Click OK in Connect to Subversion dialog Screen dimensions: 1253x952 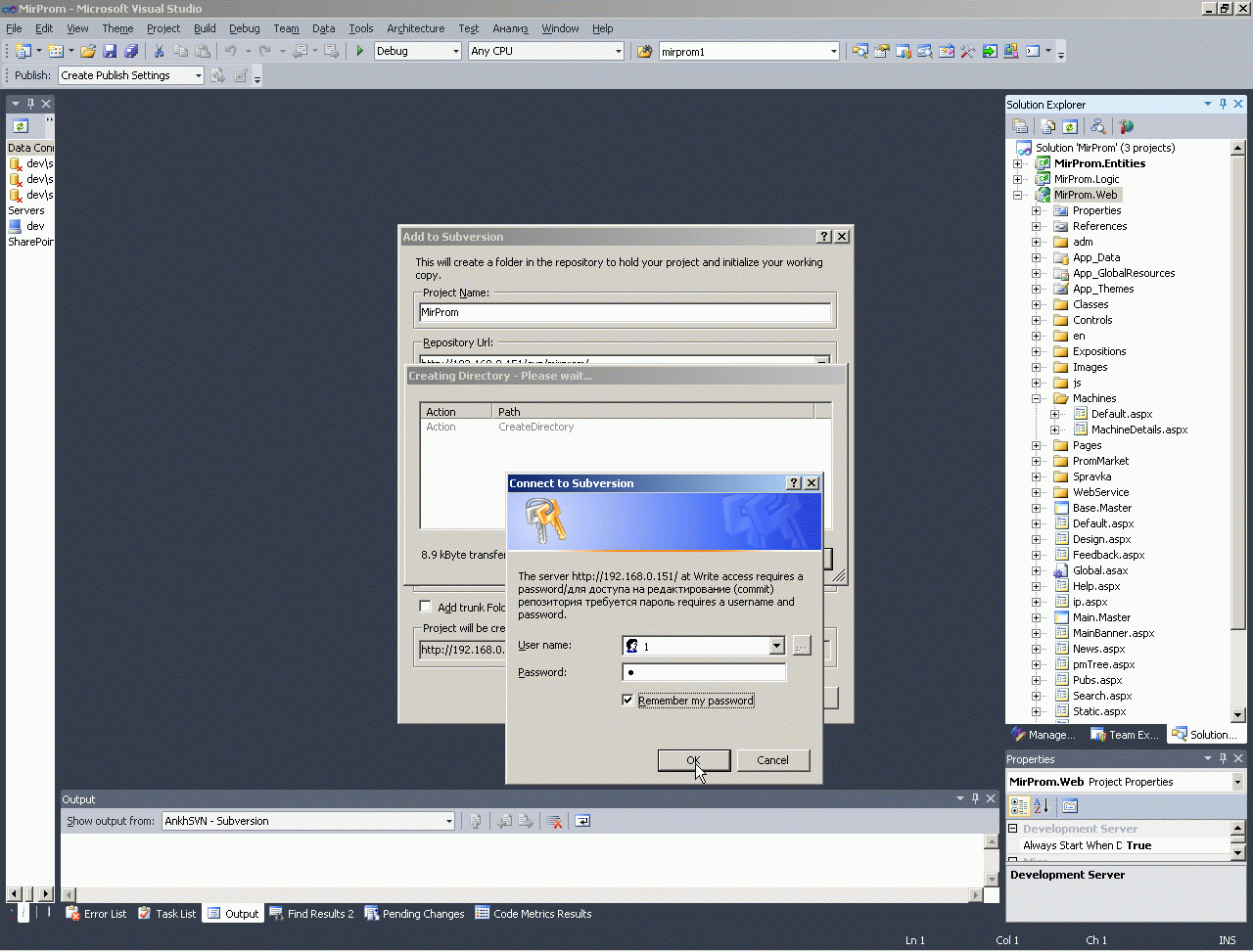coord(693,760)
